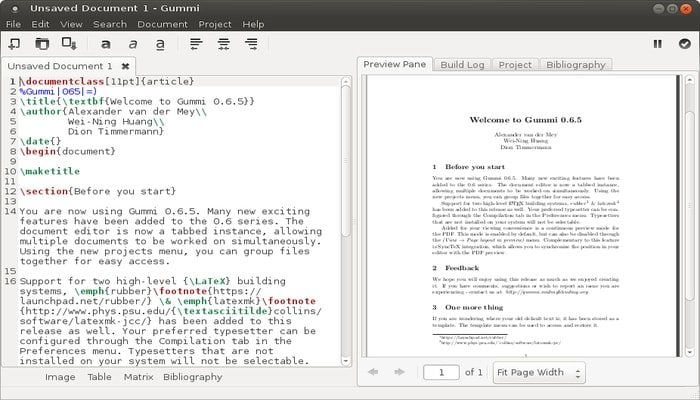Click the 'Dion Timmermann}' author line in the editor

click(x=116, y=132)
